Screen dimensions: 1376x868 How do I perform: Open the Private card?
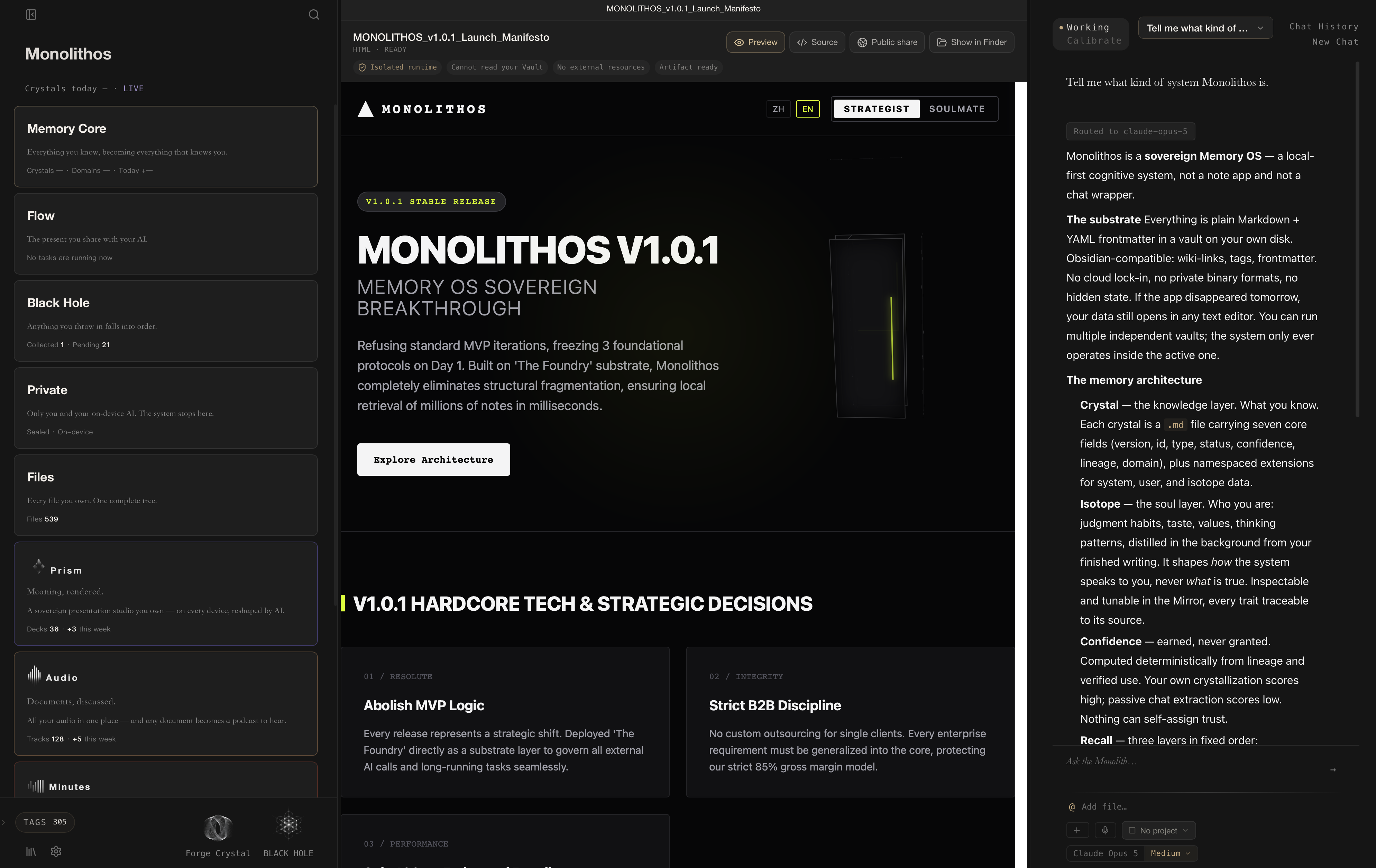point(166,408)
